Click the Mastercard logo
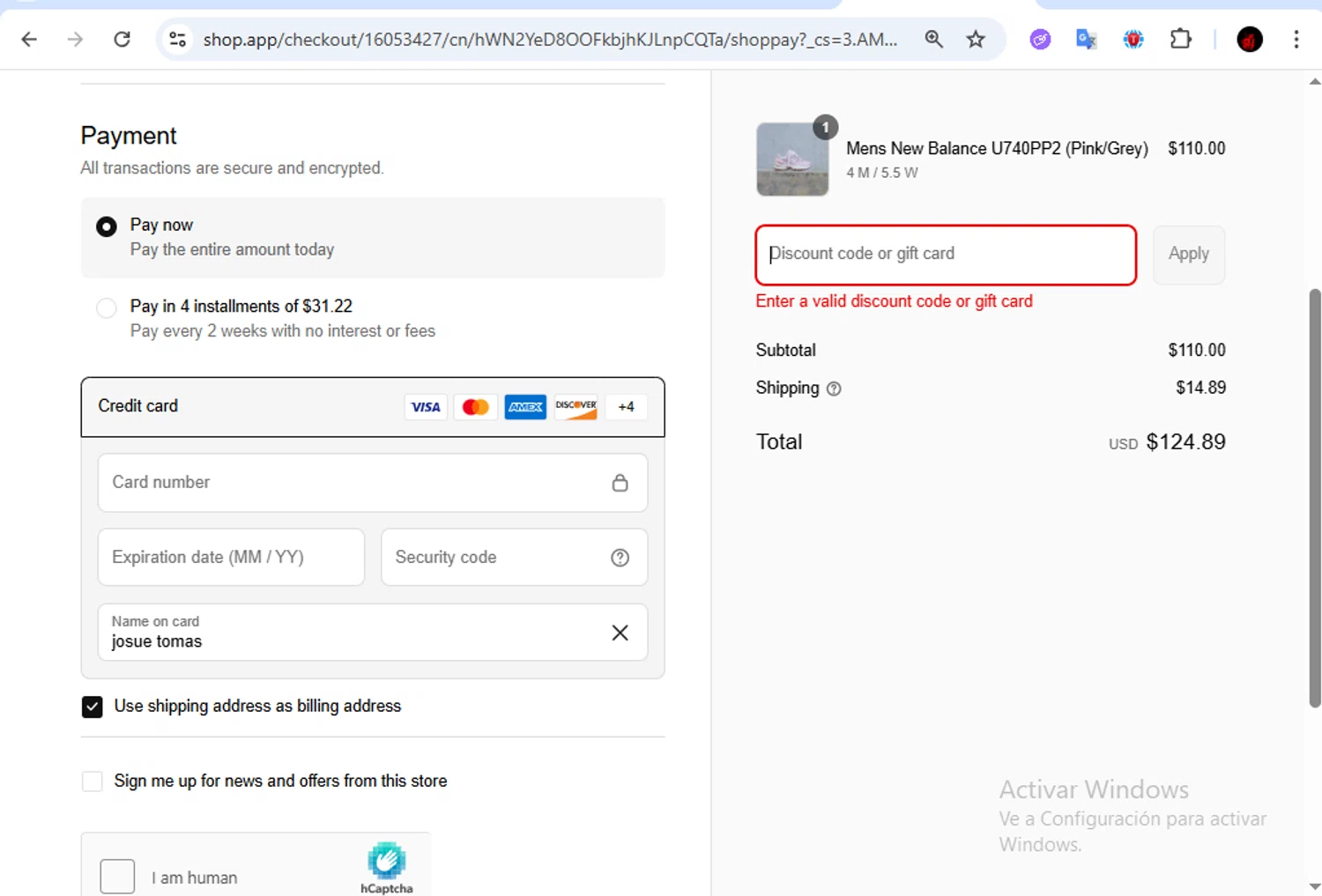Viewport: 1322px width, 896px height. [x=475, y=407]
